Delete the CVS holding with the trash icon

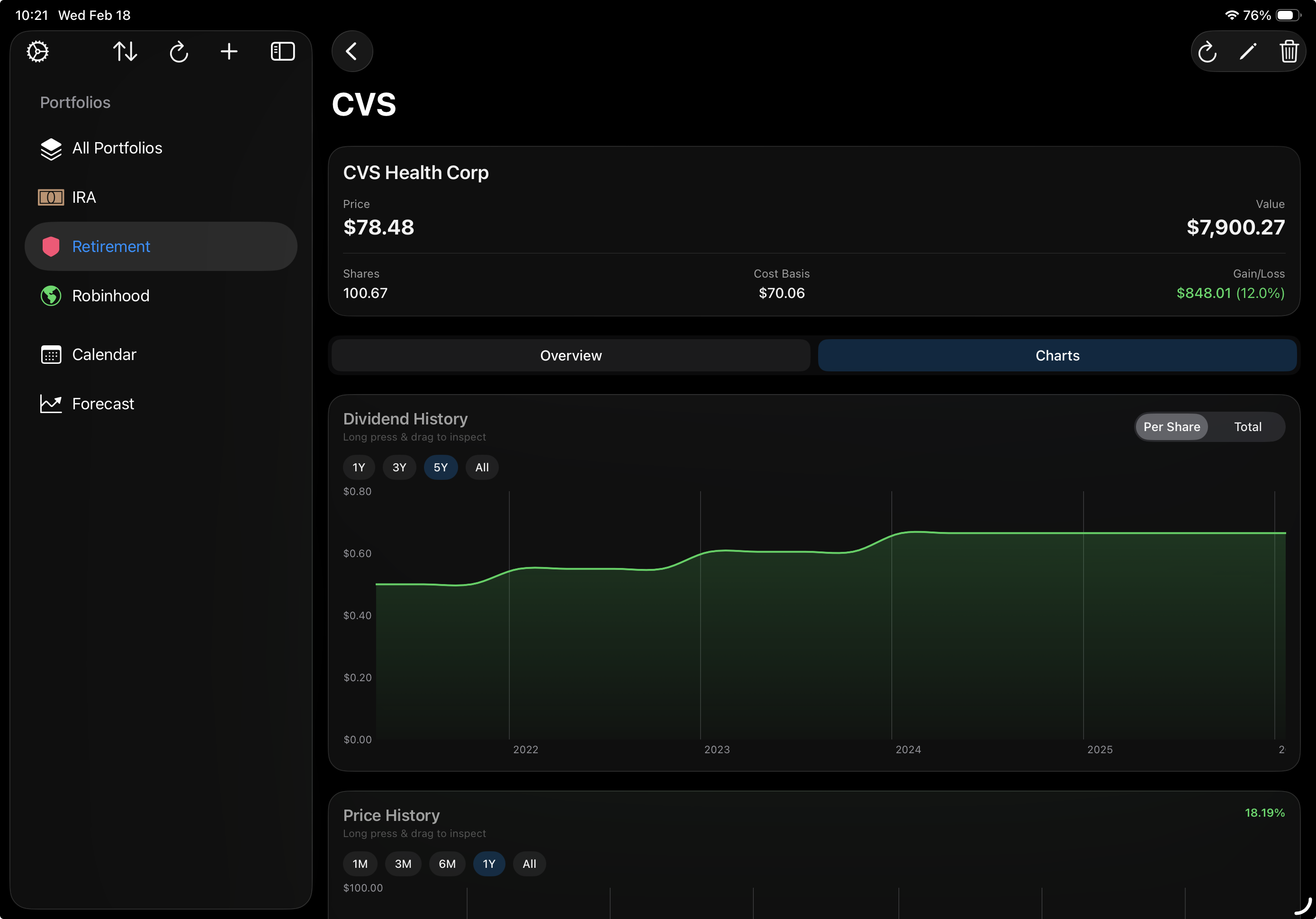click(1289, 52)
